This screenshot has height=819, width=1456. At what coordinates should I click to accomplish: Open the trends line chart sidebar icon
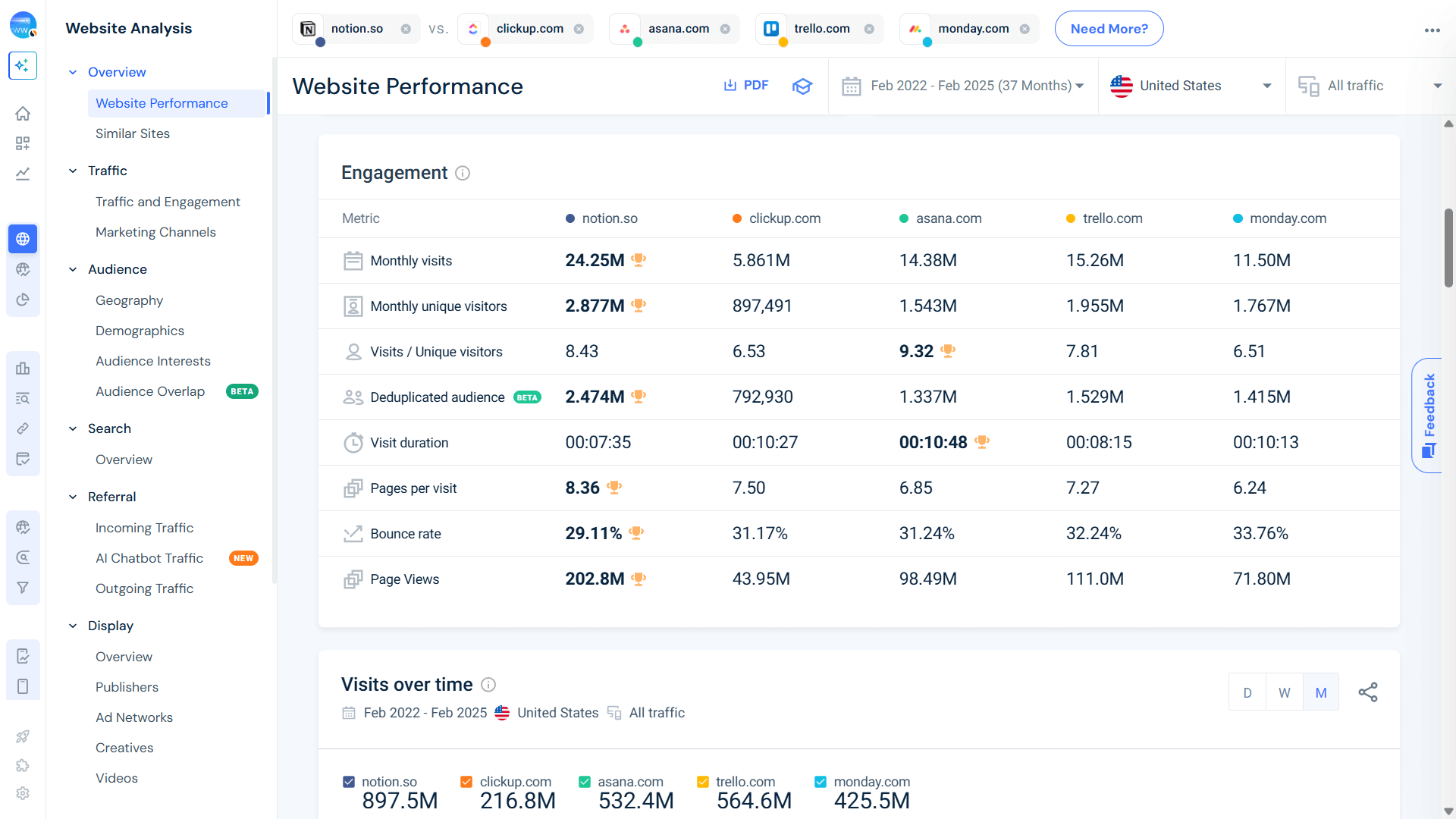point(23,174)
